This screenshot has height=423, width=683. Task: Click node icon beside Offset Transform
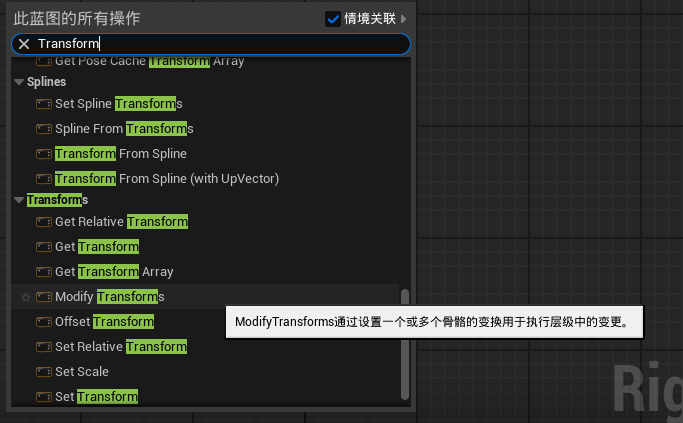point(44,322)
